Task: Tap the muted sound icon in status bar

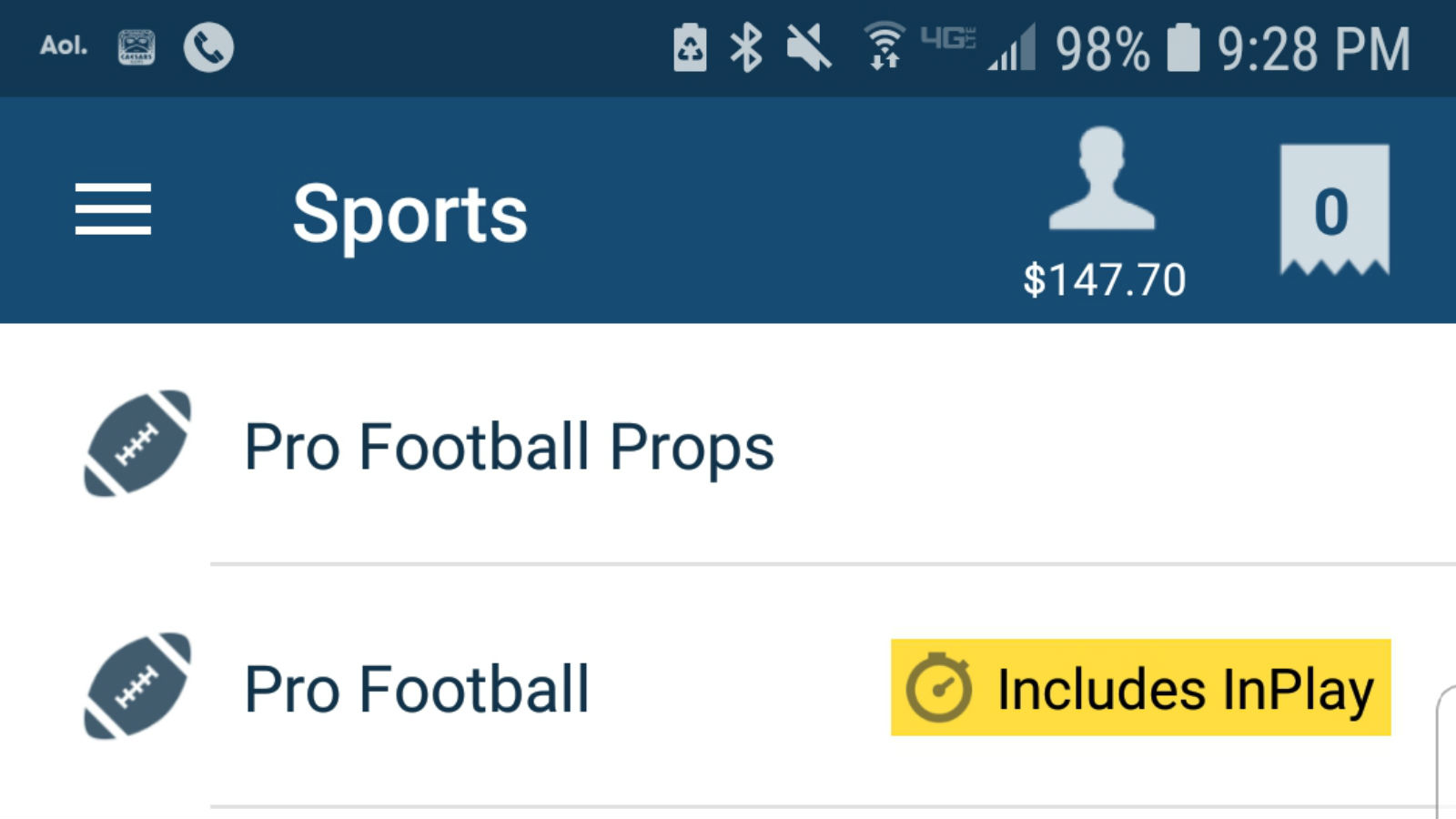Action: pos(808,50)
